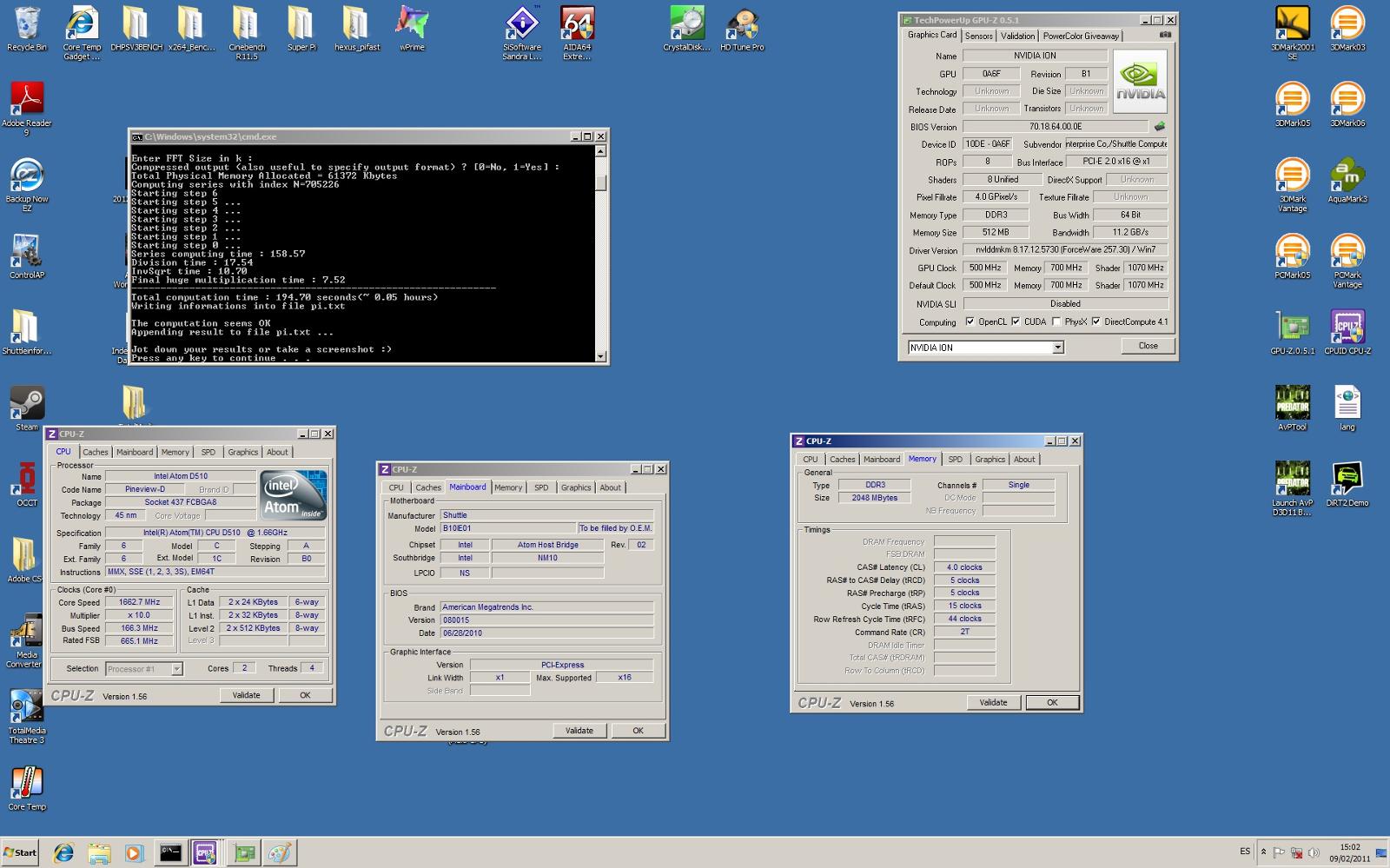Open the Recycle Bin desktop icon
The height and width of the screenshot is (868, 1390).
coord(27,30)
